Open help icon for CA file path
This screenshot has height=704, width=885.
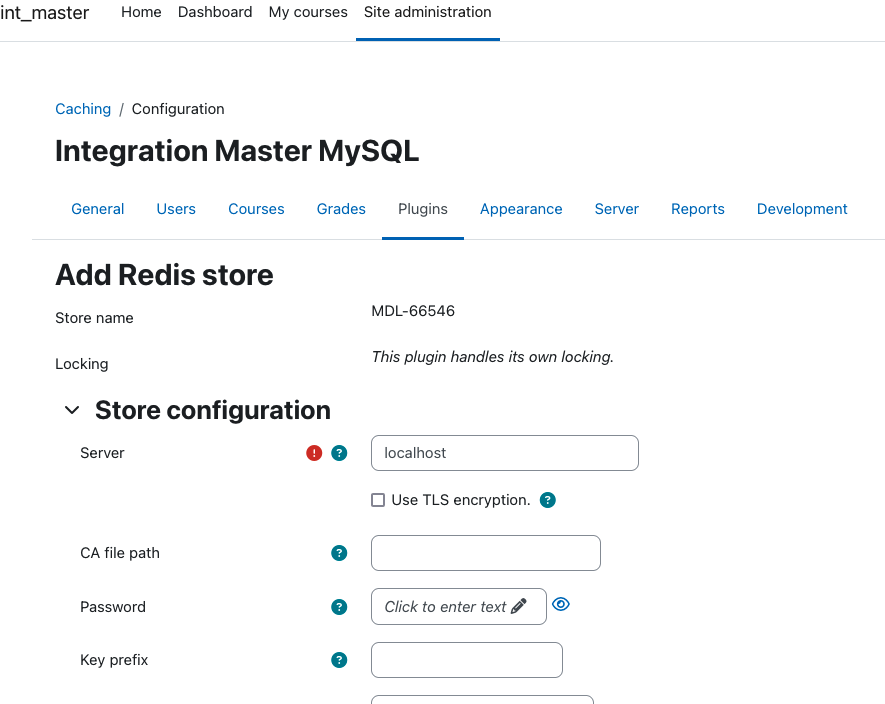[x=339, y=553]
